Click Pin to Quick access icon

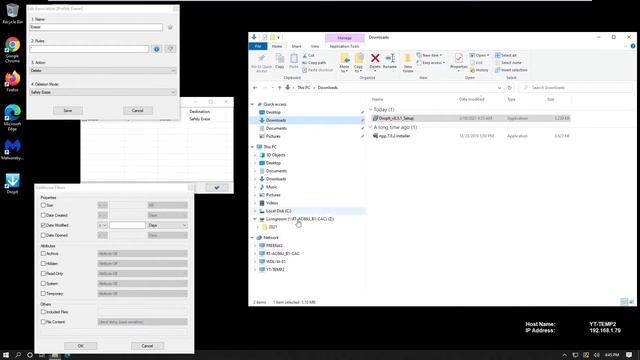point(261,62)
